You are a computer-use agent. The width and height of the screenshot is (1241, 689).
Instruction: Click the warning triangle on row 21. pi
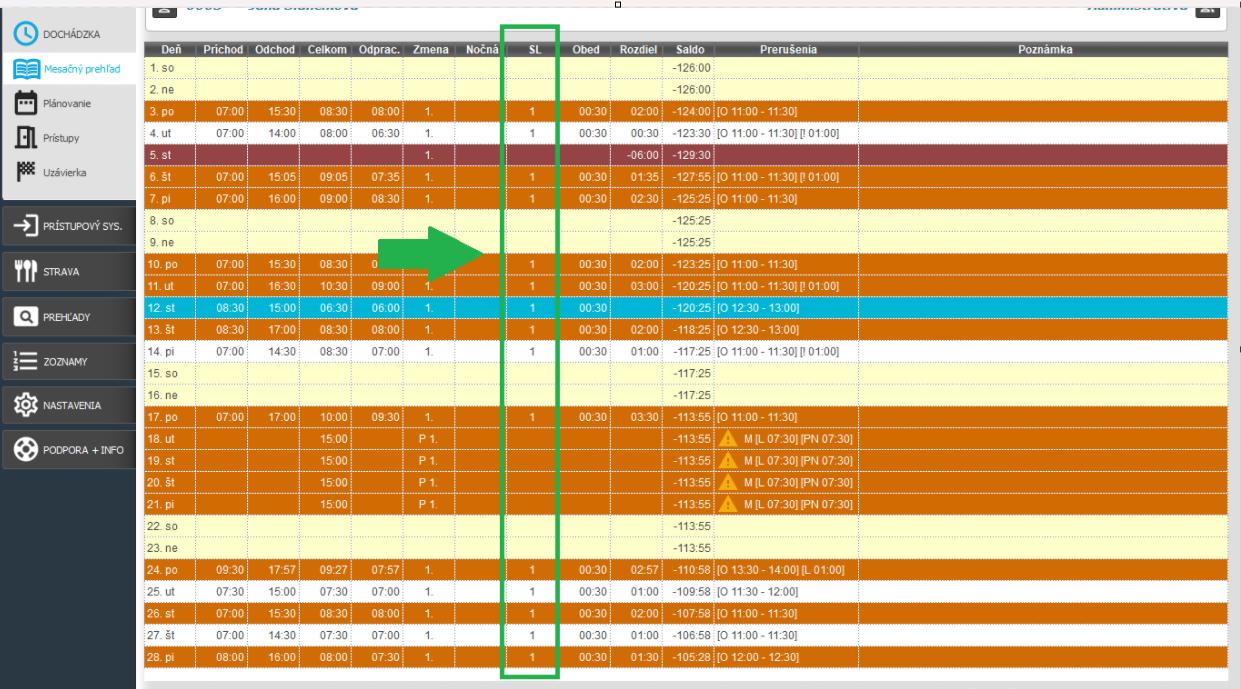pos(728,504)
